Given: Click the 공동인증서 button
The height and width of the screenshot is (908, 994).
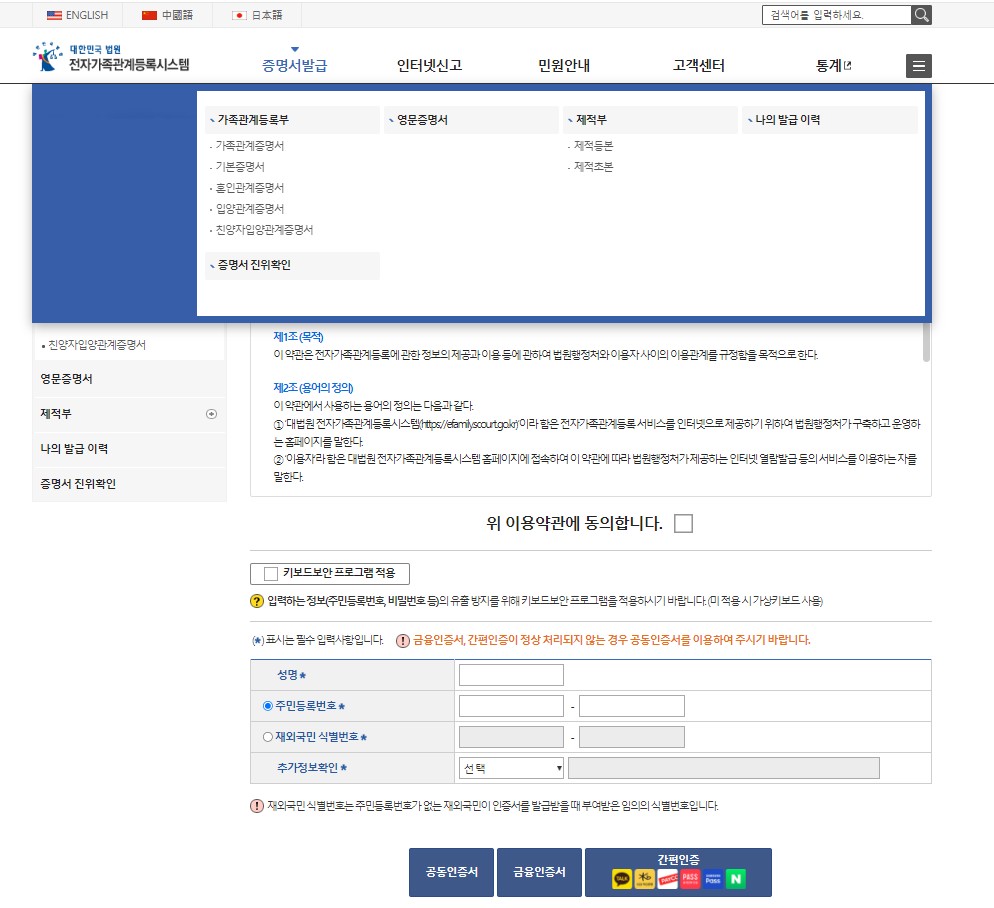Looking at the screenshot, I should point(450,872).
